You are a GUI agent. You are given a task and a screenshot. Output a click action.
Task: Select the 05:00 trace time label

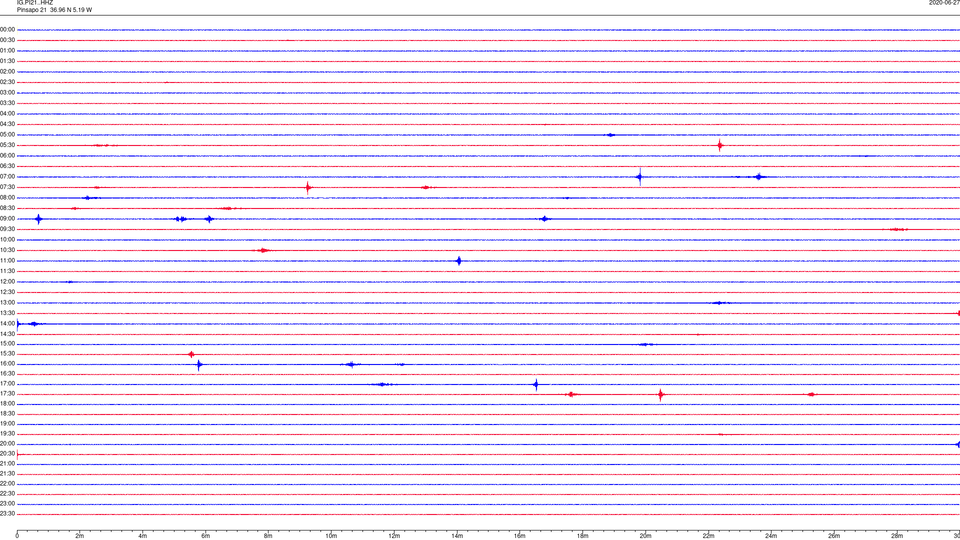click(x=7, y=135)
